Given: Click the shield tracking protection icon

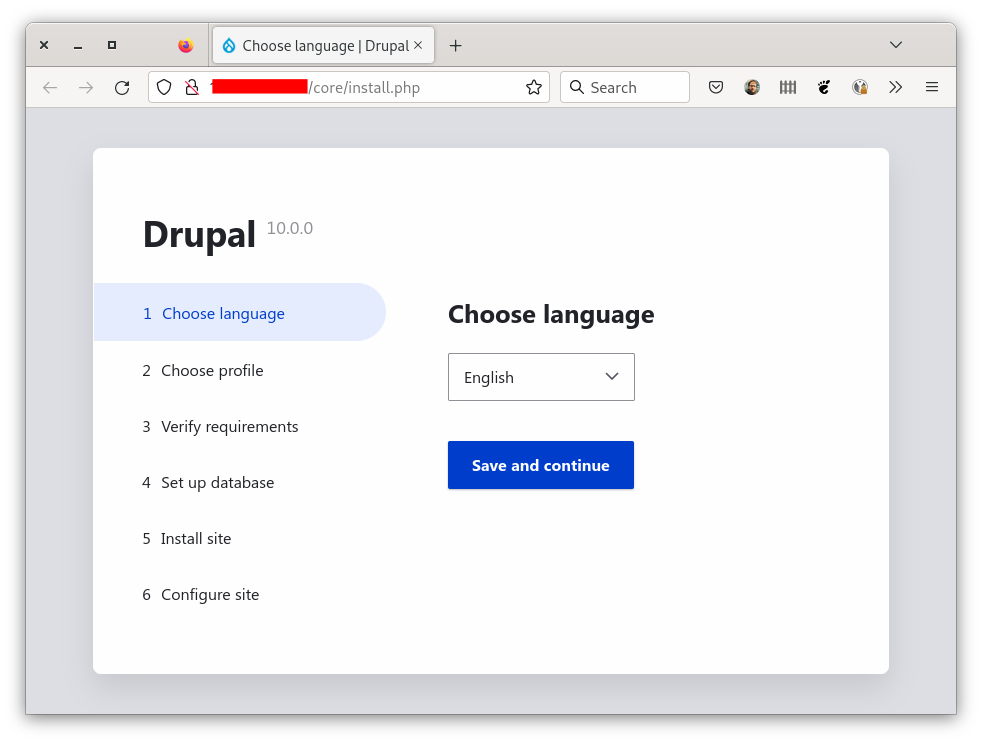Looking at the screenshot, I should tap(163, 87).
